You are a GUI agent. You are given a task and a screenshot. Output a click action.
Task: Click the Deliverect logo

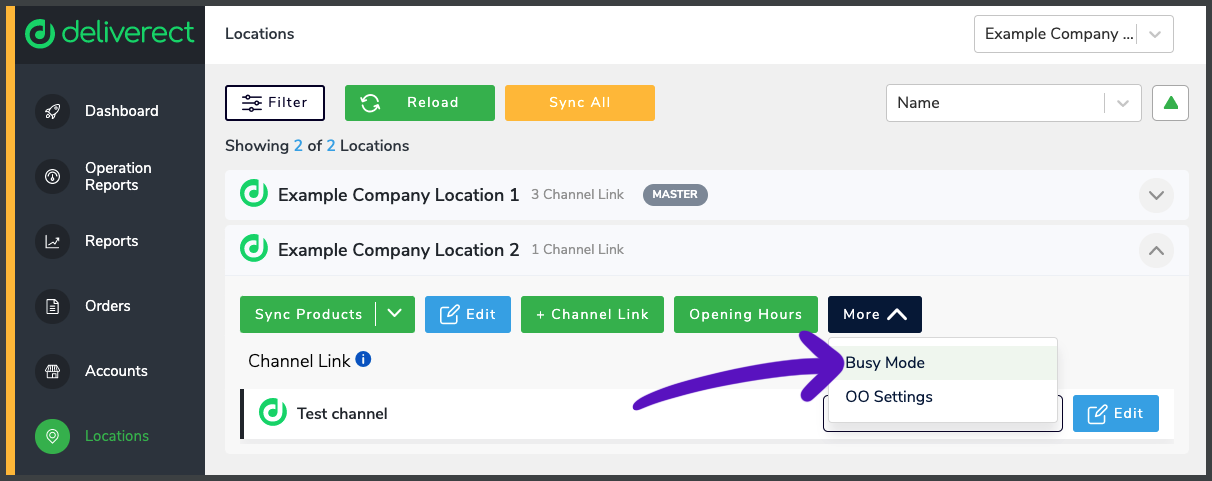(110, 33)
